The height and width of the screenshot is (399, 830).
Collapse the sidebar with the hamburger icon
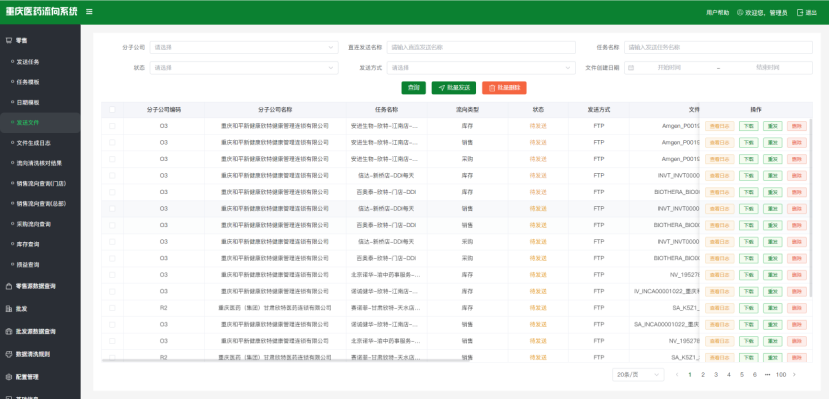pyautogui.click(x=89, y=12)
